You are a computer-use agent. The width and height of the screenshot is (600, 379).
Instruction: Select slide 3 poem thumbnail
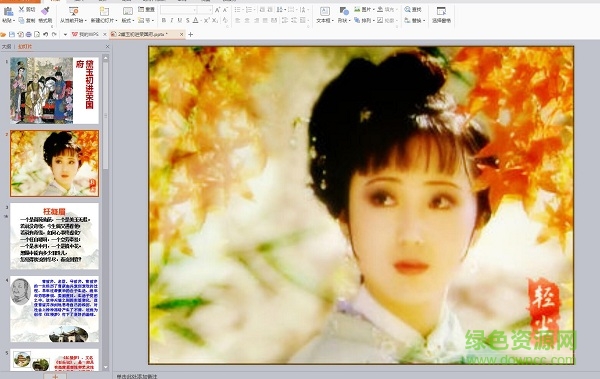[x=54, y=236]
